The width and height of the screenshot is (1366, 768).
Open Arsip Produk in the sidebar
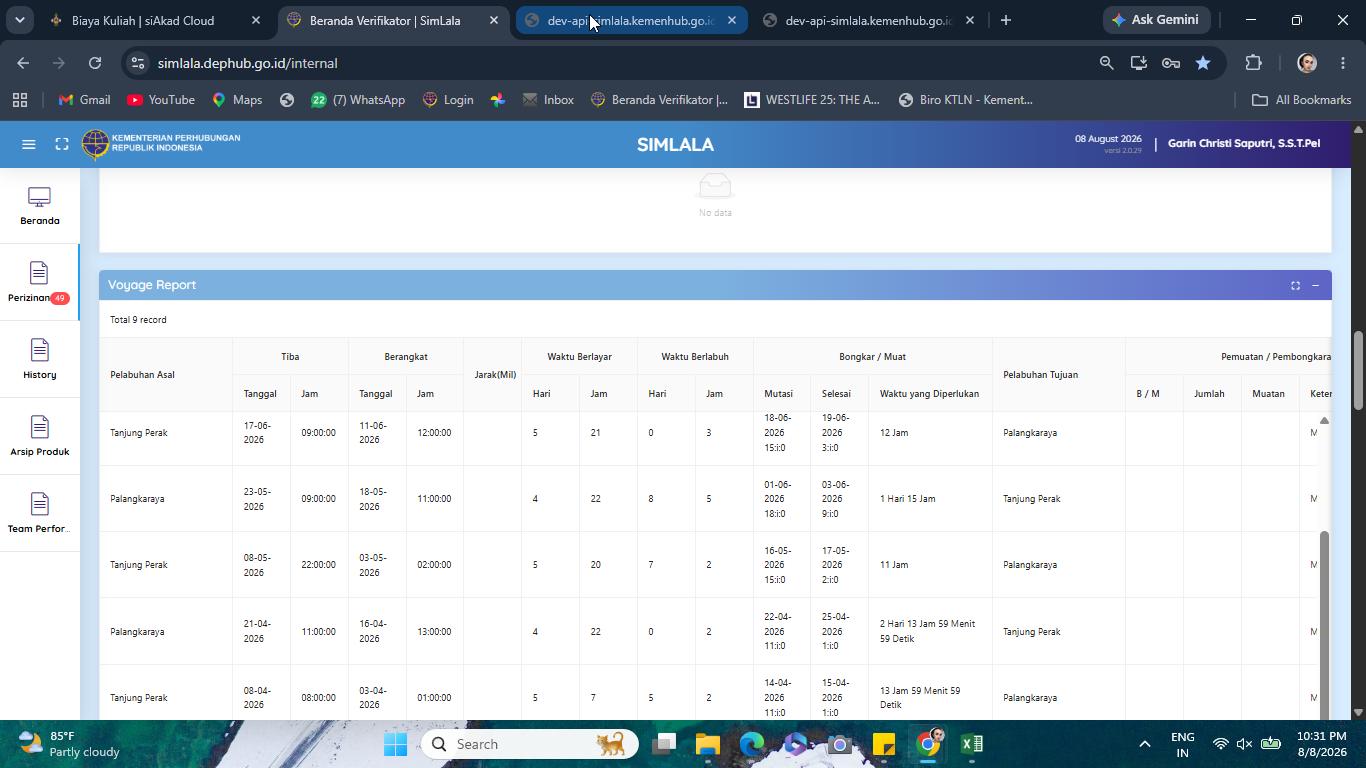[40, 436]
